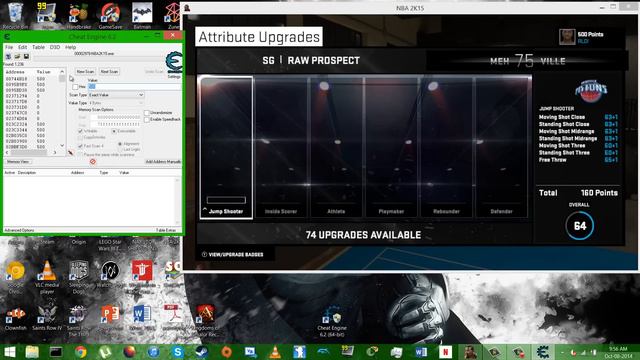
Task: Select the Athlete attribute card
Action: pyautogui.click(x=336, y=147)
